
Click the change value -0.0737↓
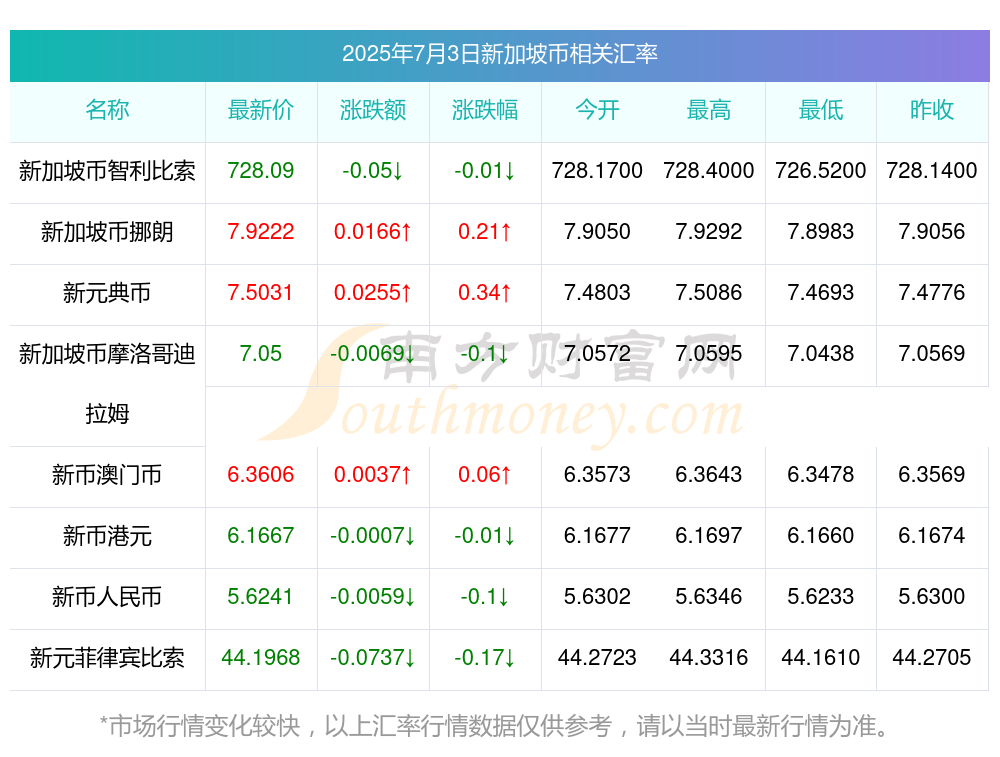coord(372,658)
